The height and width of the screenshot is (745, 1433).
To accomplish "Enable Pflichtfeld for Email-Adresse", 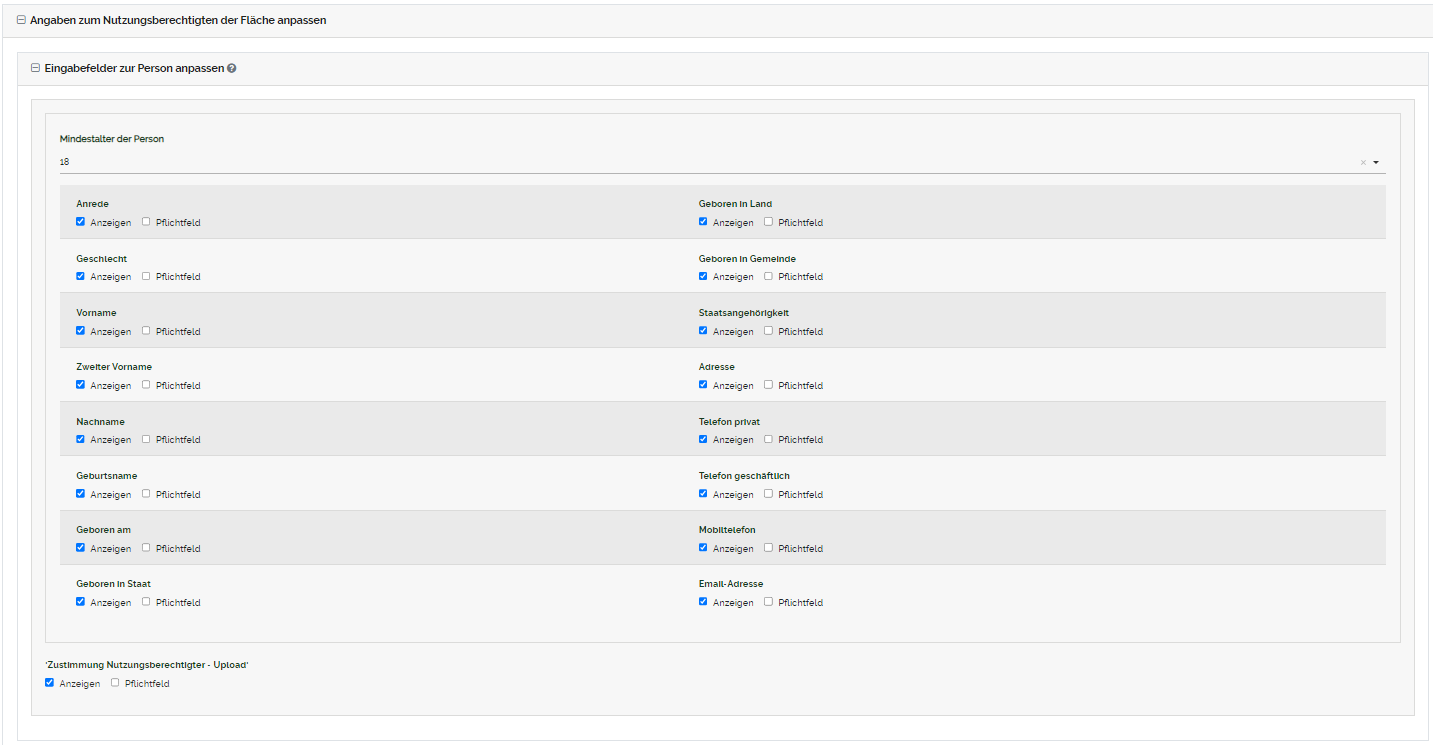I will pyautogui.click(x=768, y=602).
